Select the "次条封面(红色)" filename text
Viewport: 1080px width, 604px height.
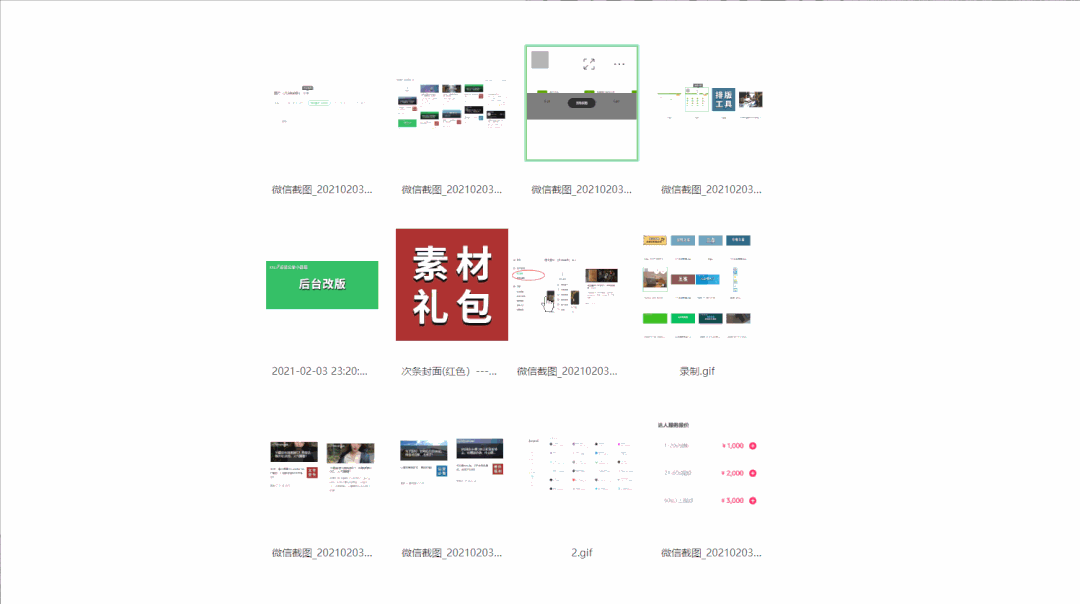[x=451, y=370]
